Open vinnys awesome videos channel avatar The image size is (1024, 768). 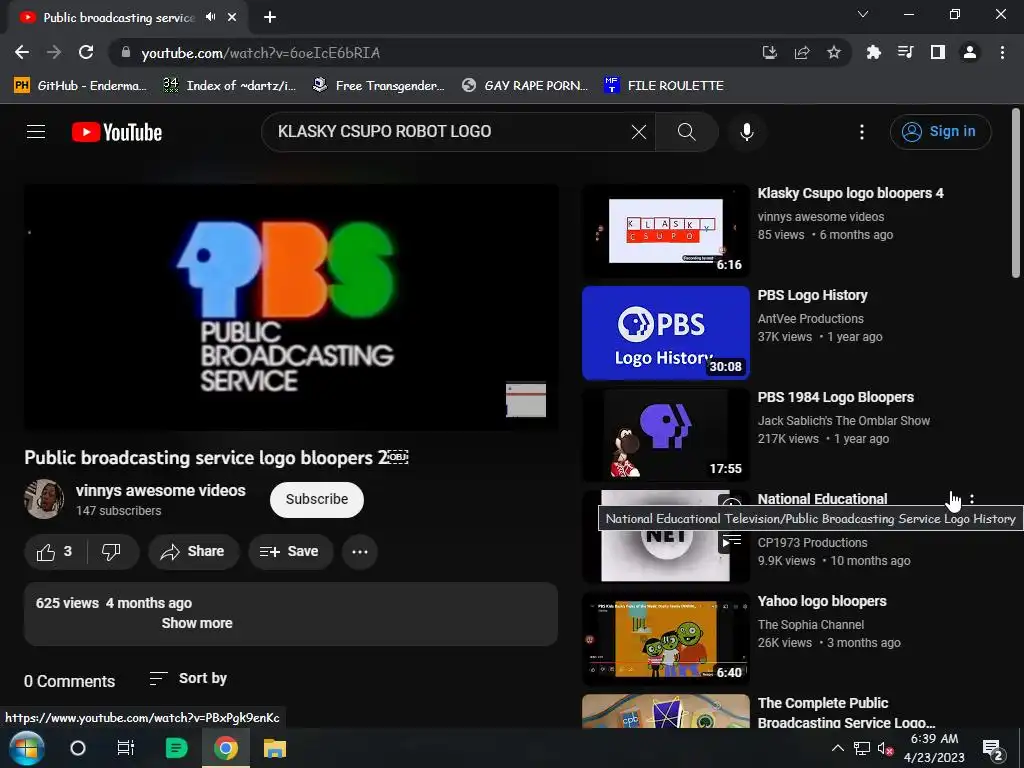[44, 500]
